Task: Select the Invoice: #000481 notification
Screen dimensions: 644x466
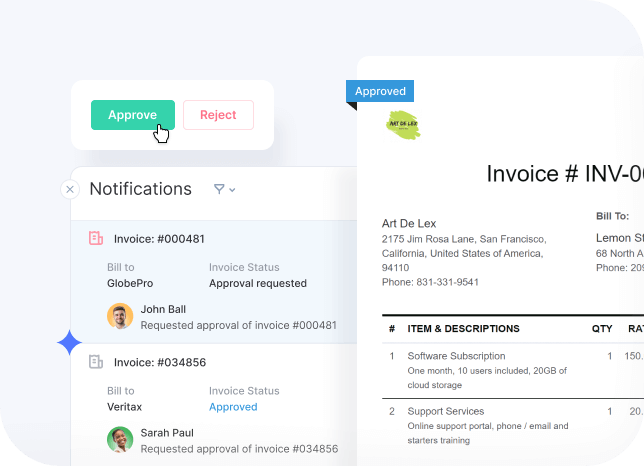Action: pyautogui.click(x=159, y=239)
